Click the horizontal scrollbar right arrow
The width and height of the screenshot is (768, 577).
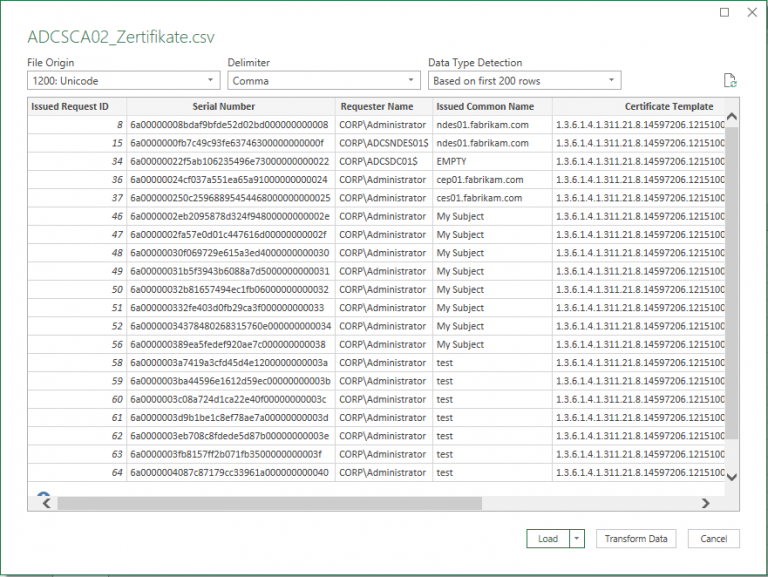coord(706,503)
